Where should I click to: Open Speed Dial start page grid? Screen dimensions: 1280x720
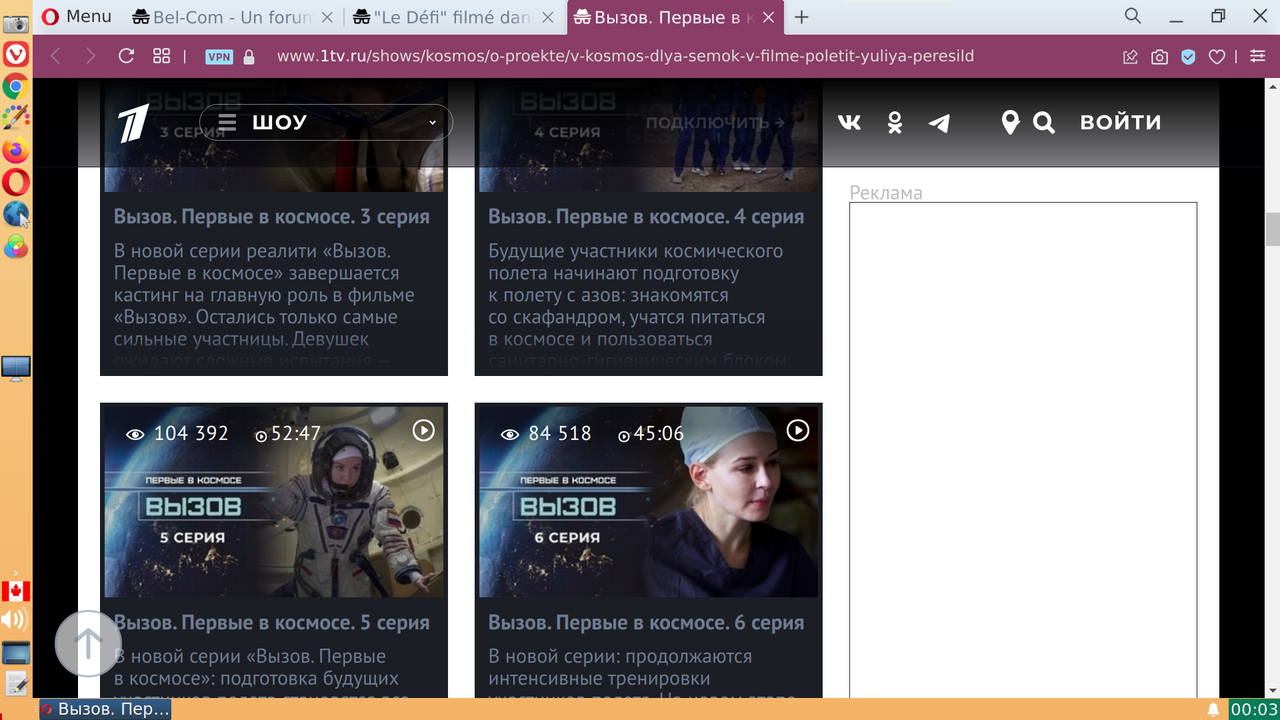(162, 56)
